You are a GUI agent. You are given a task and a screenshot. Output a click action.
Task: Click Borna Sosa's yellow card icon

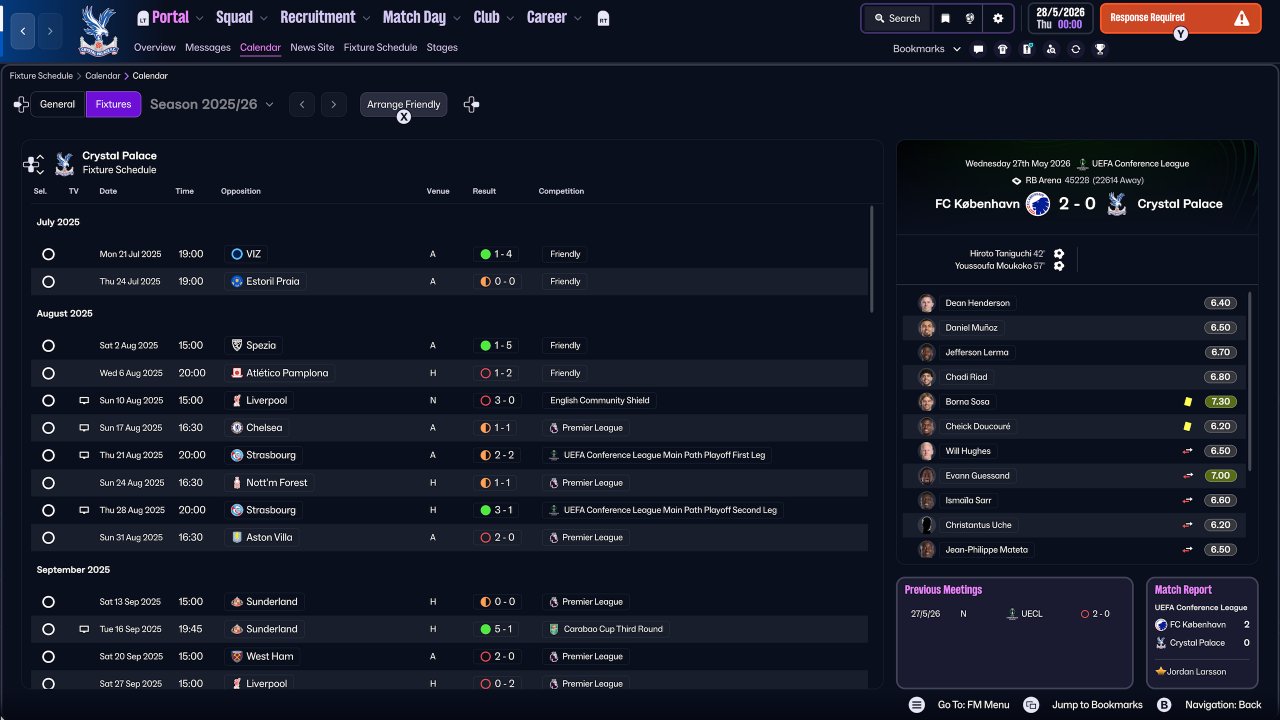point(1187,402)
